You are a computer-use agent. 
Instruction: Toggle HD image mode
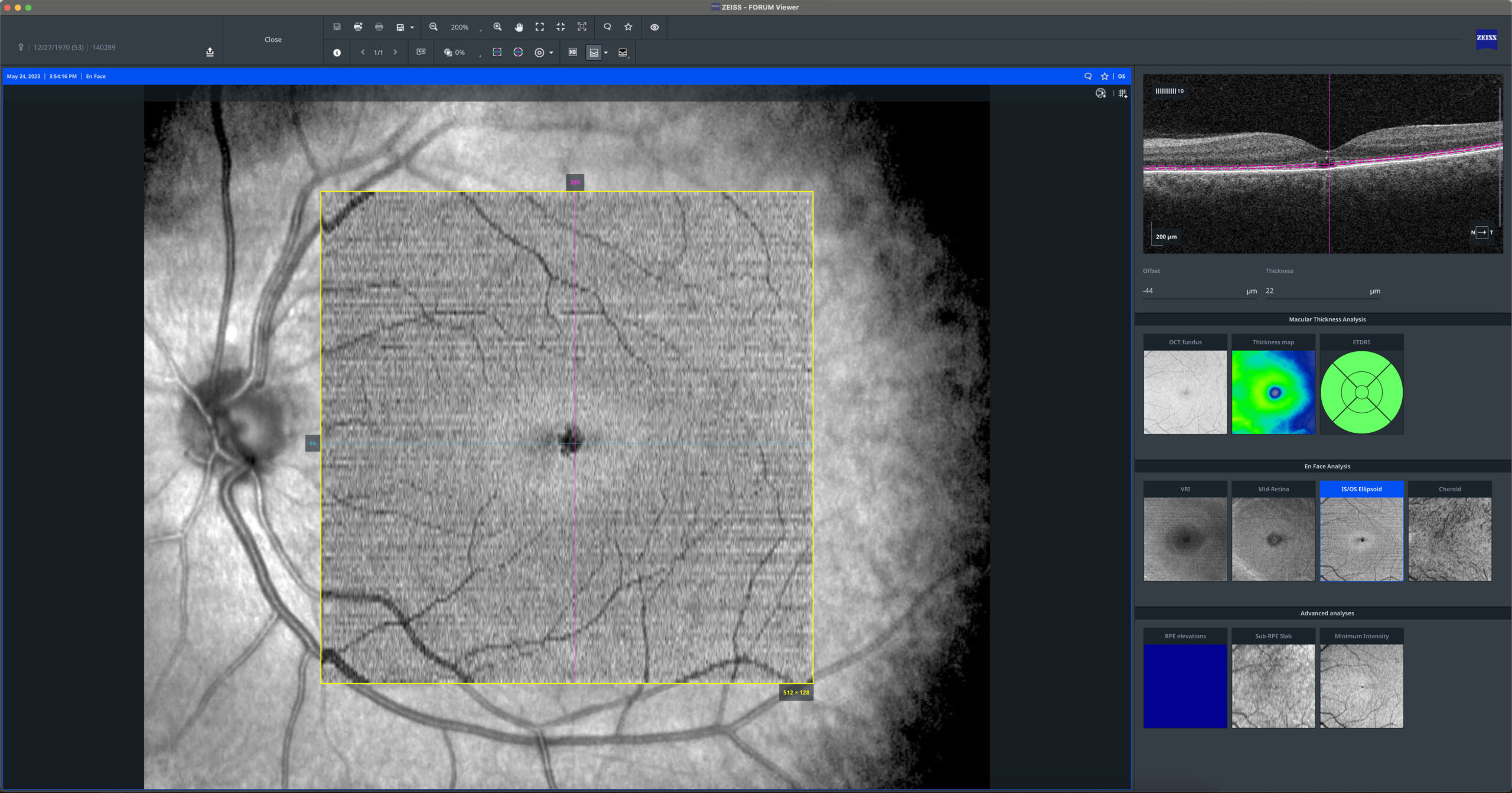point(572,52)
